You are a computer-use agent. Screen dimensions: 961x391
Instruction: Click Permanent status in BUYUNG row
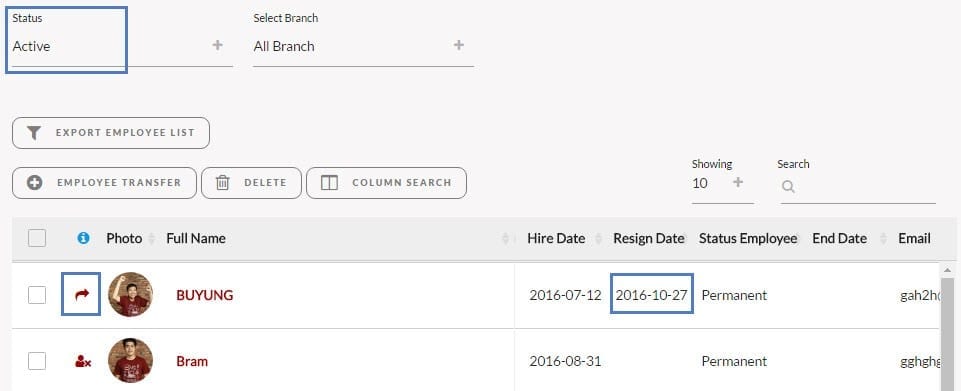(x=734, y=295)
